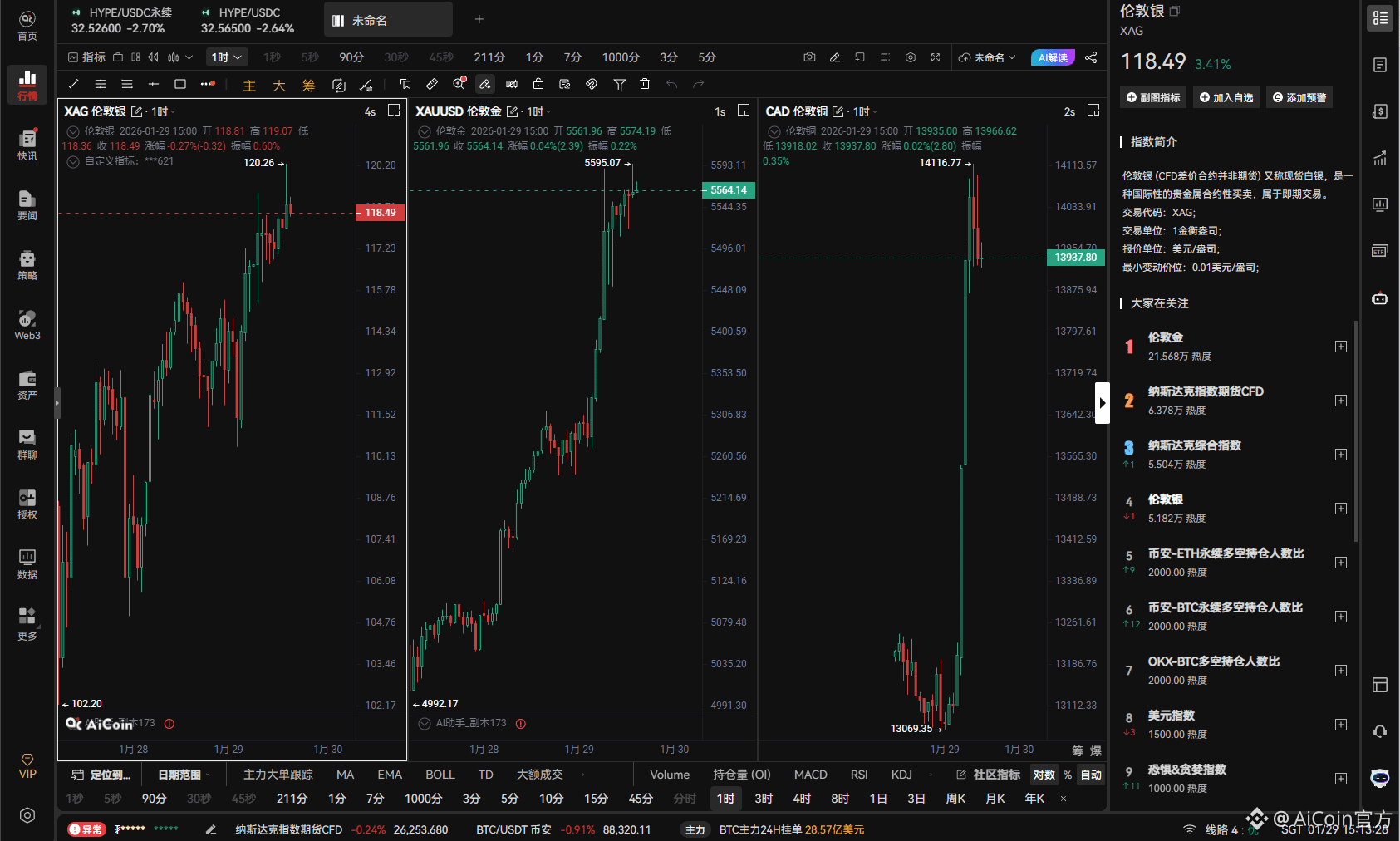Click the 13937.80 price label on CAD axis
This screenshot has height=841, width=1400.
[1076, 258]
